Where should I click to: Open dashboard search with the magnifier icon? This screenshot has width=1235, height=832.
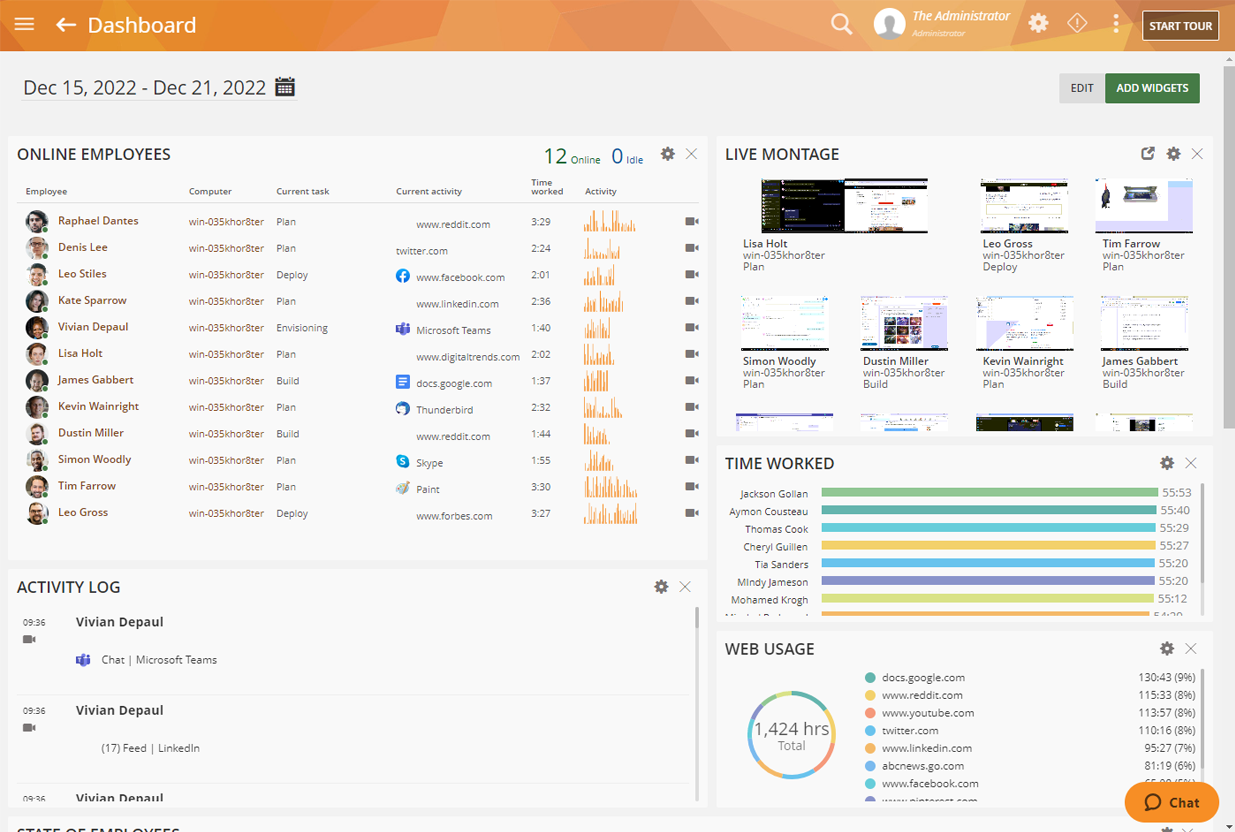pos(841,24)
